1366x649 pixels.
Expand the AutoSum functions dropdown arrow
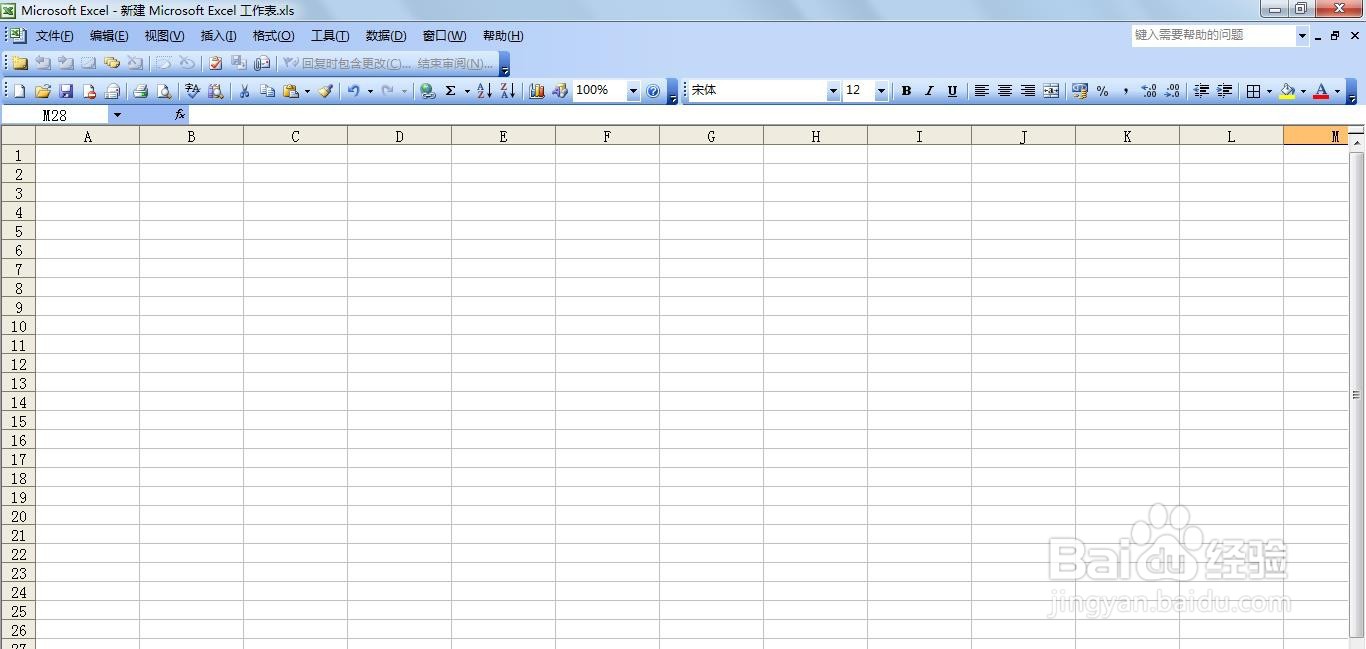[x=467, y=91]
